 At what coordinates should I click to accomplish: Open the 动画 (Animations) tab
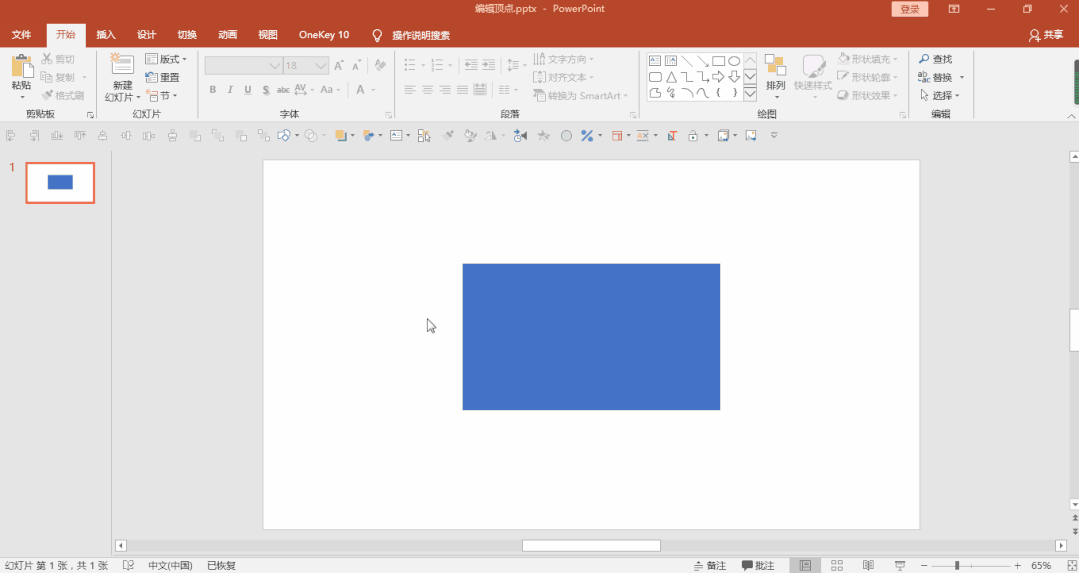228,35
